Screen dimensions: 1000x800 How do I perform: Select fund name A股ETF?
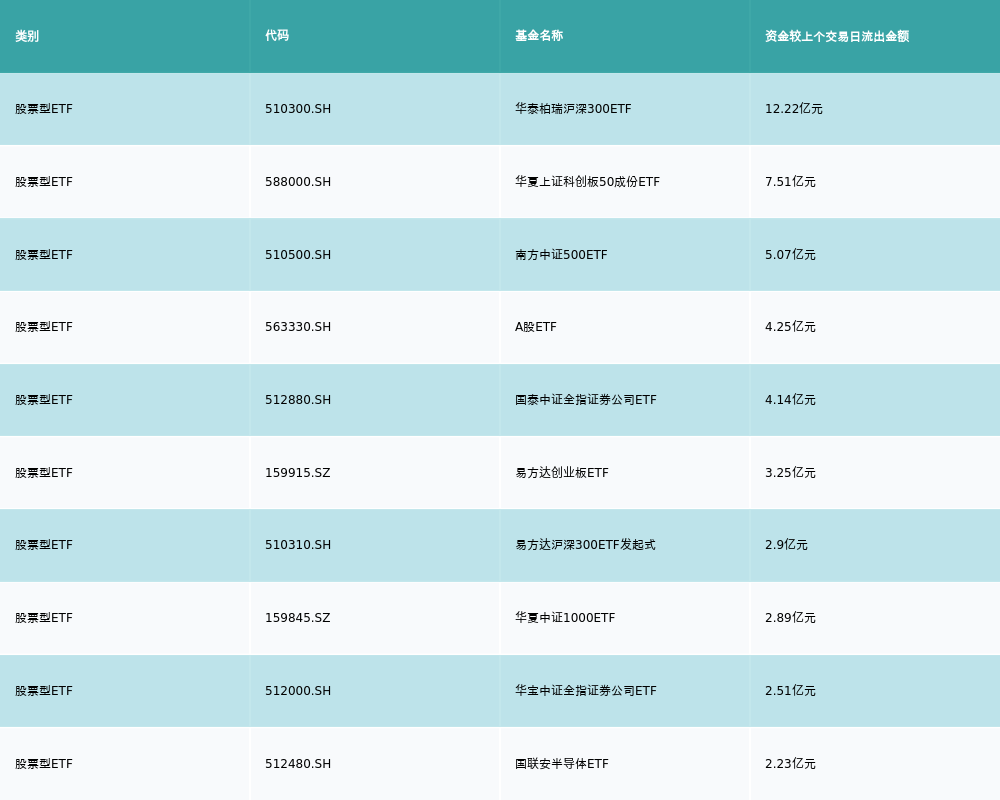536,327
